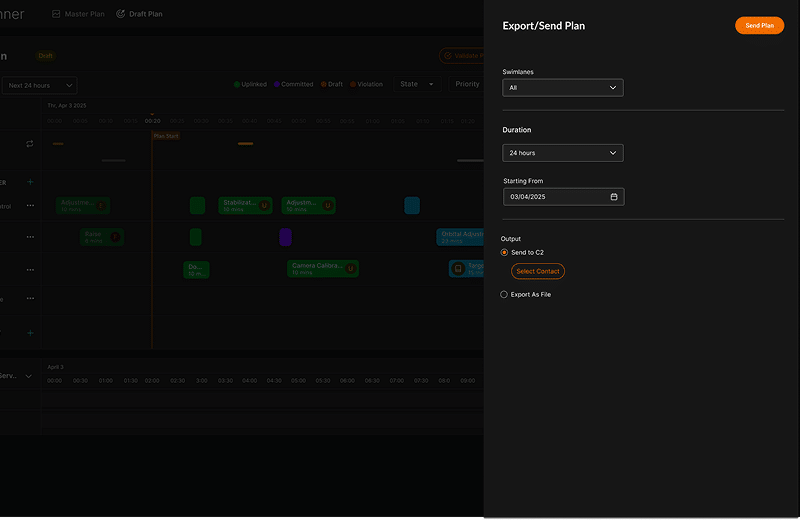Click the 00:20 tick on the upper timeline

pos(153,121)
